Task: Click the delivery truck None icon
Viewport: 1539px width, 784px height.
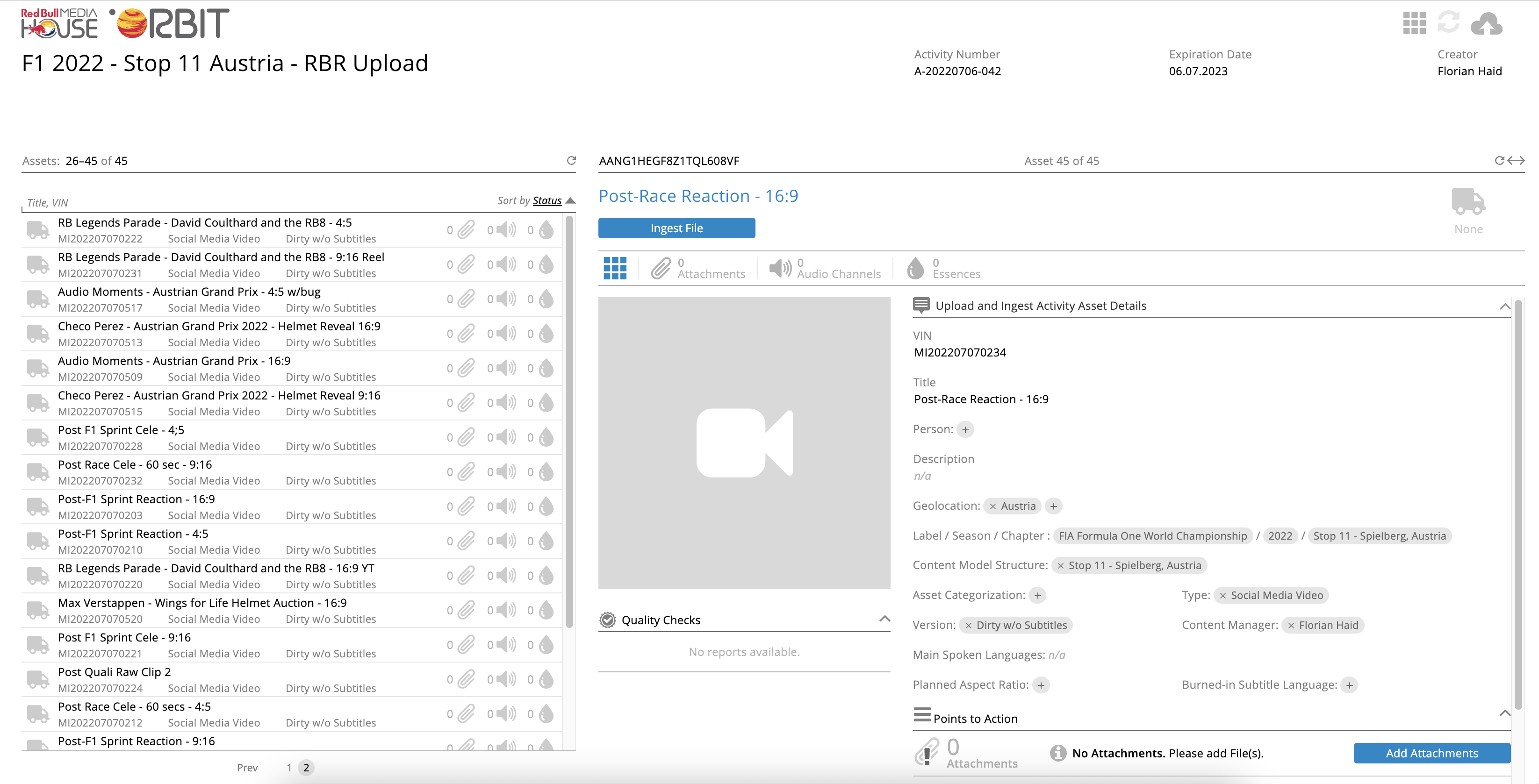Action: 1468,201
